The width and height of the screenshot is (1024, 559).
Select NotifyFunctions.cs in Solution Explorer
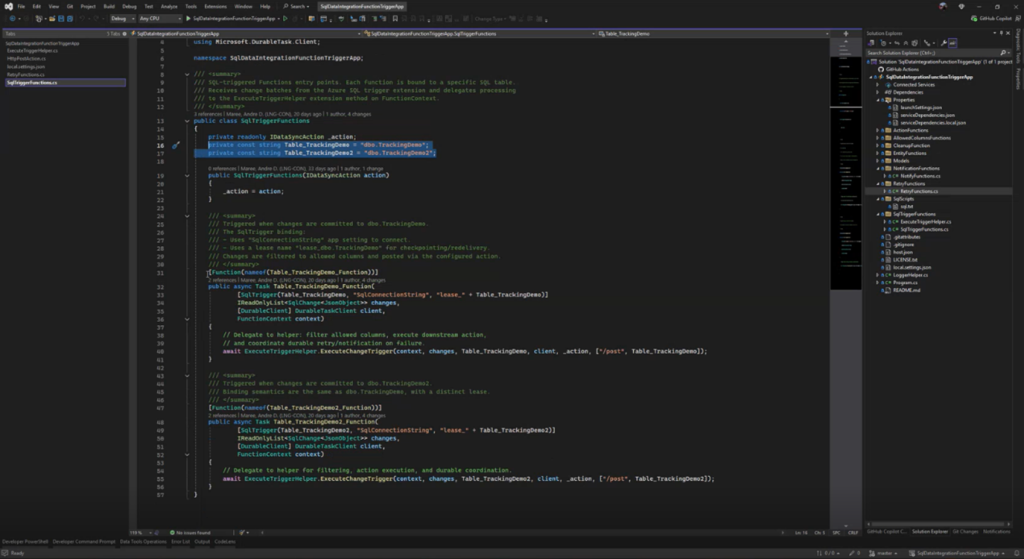[x=920, y=176]
